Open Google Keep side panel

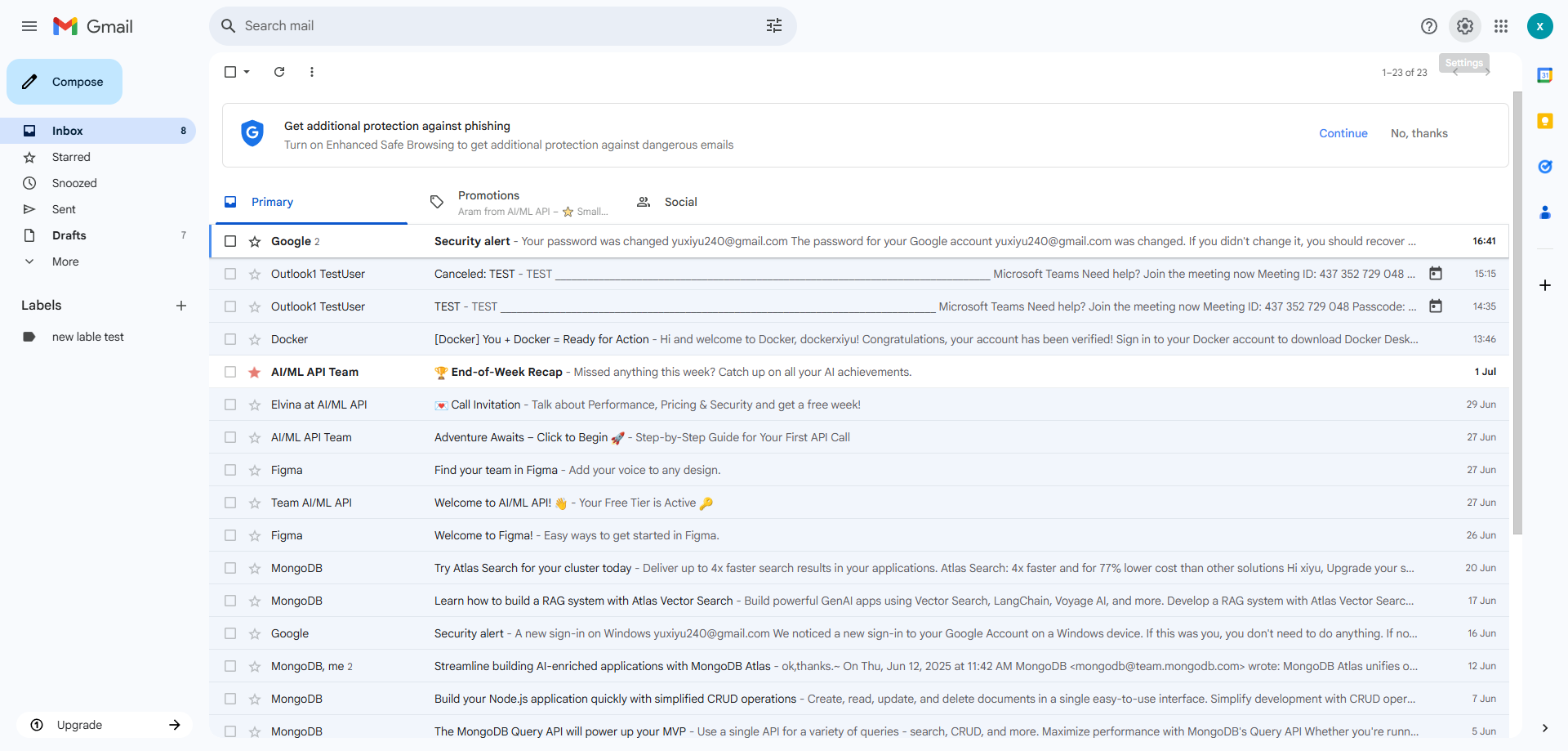click(x=1545, y=121)
